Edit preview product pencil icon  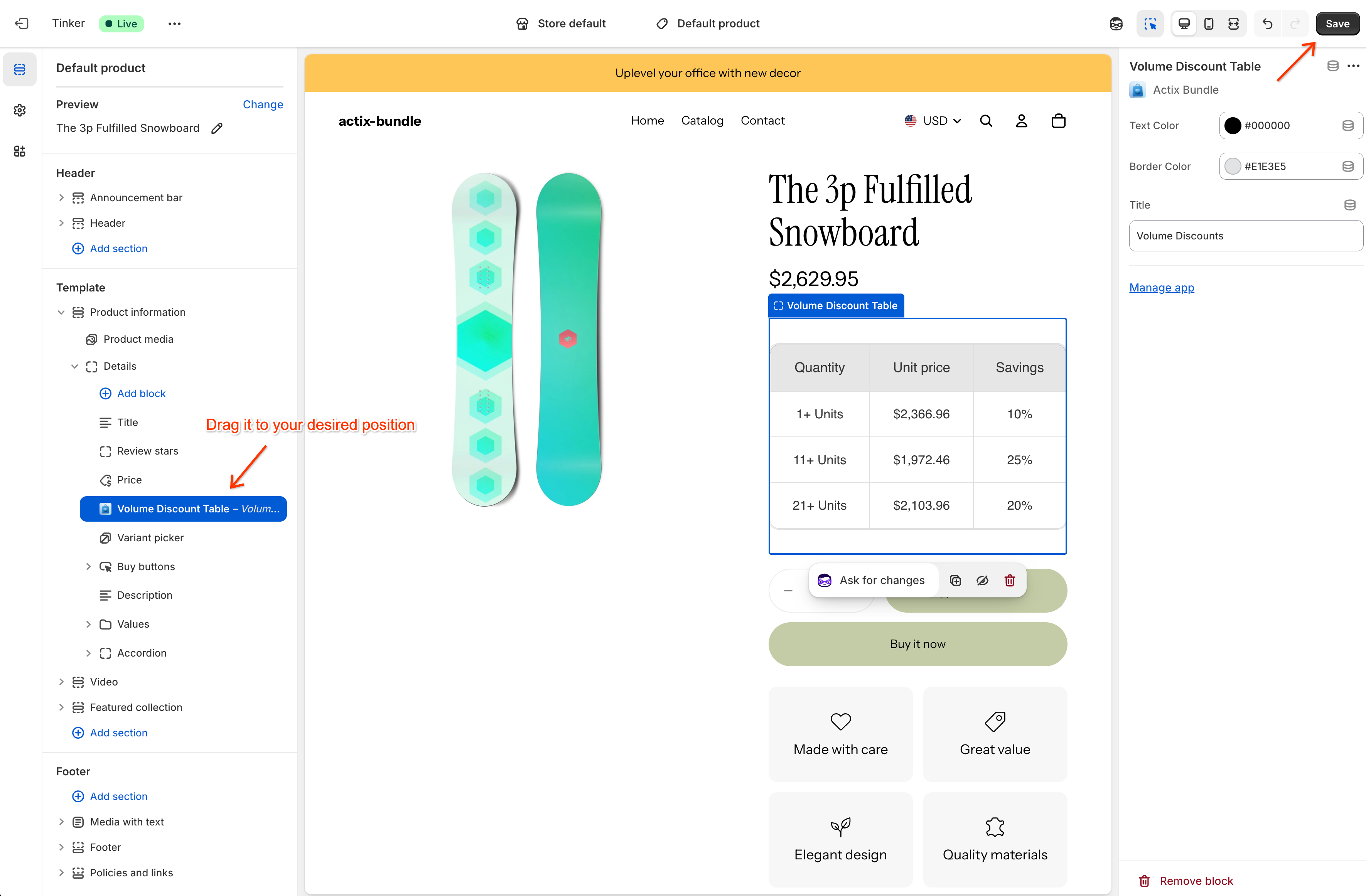(217, 128)
